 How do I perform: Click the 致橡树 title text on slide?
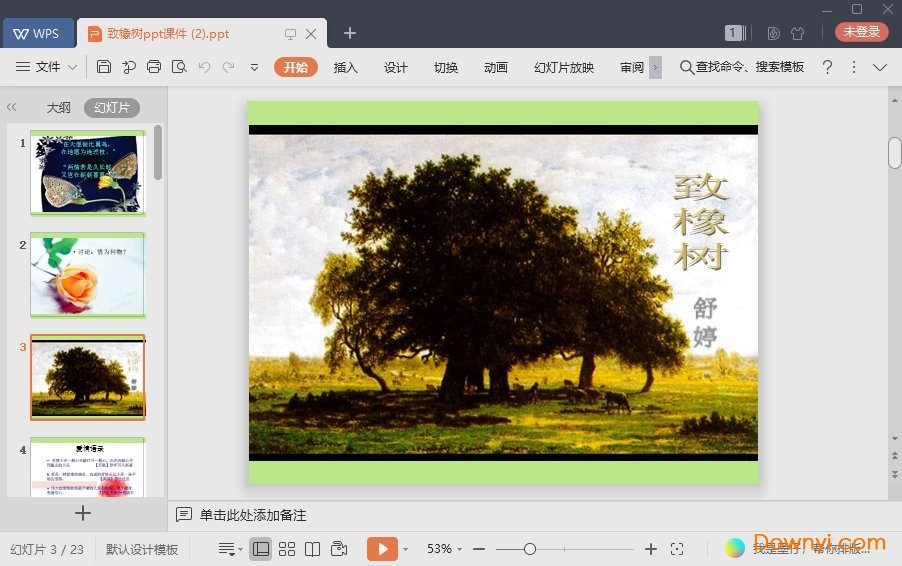coord(701,222)
